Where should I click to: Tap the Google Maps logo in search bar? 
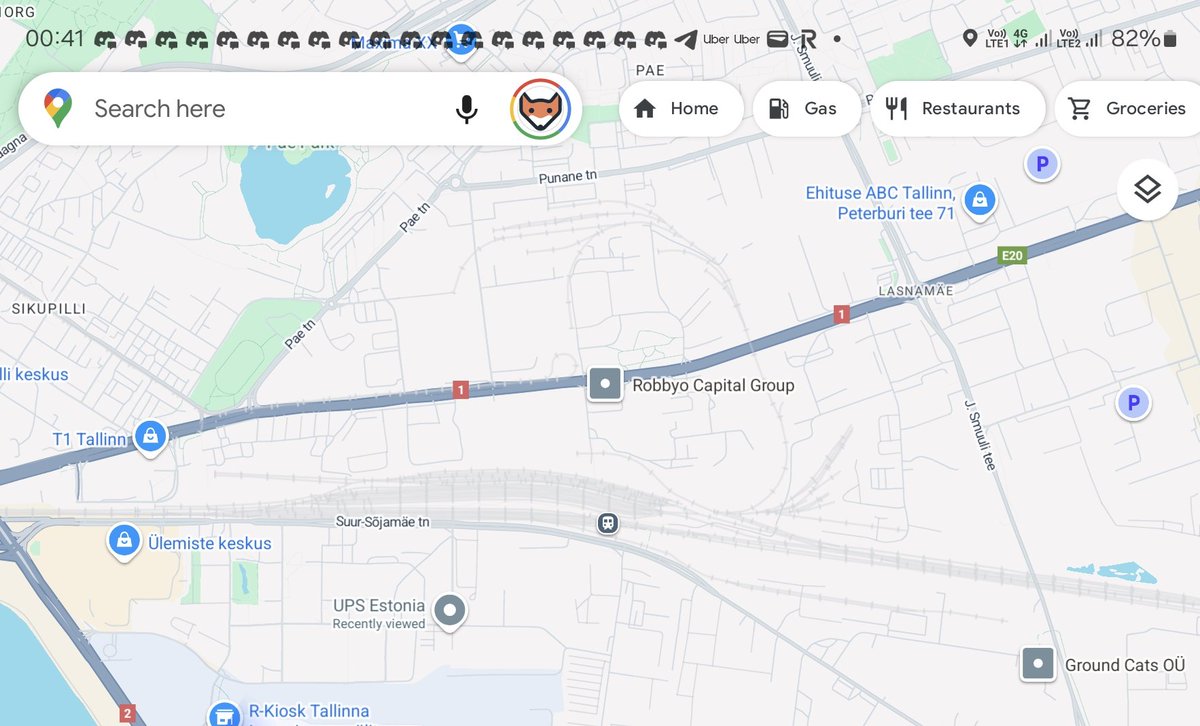(58, 109)
